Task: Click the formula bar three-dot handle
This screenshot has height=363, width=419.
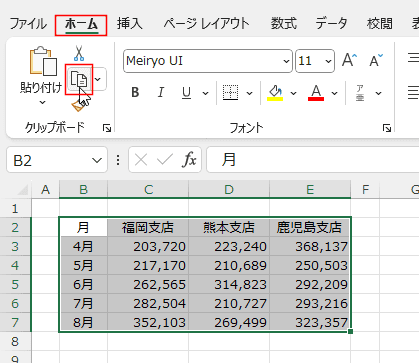Action: [118, 160]
